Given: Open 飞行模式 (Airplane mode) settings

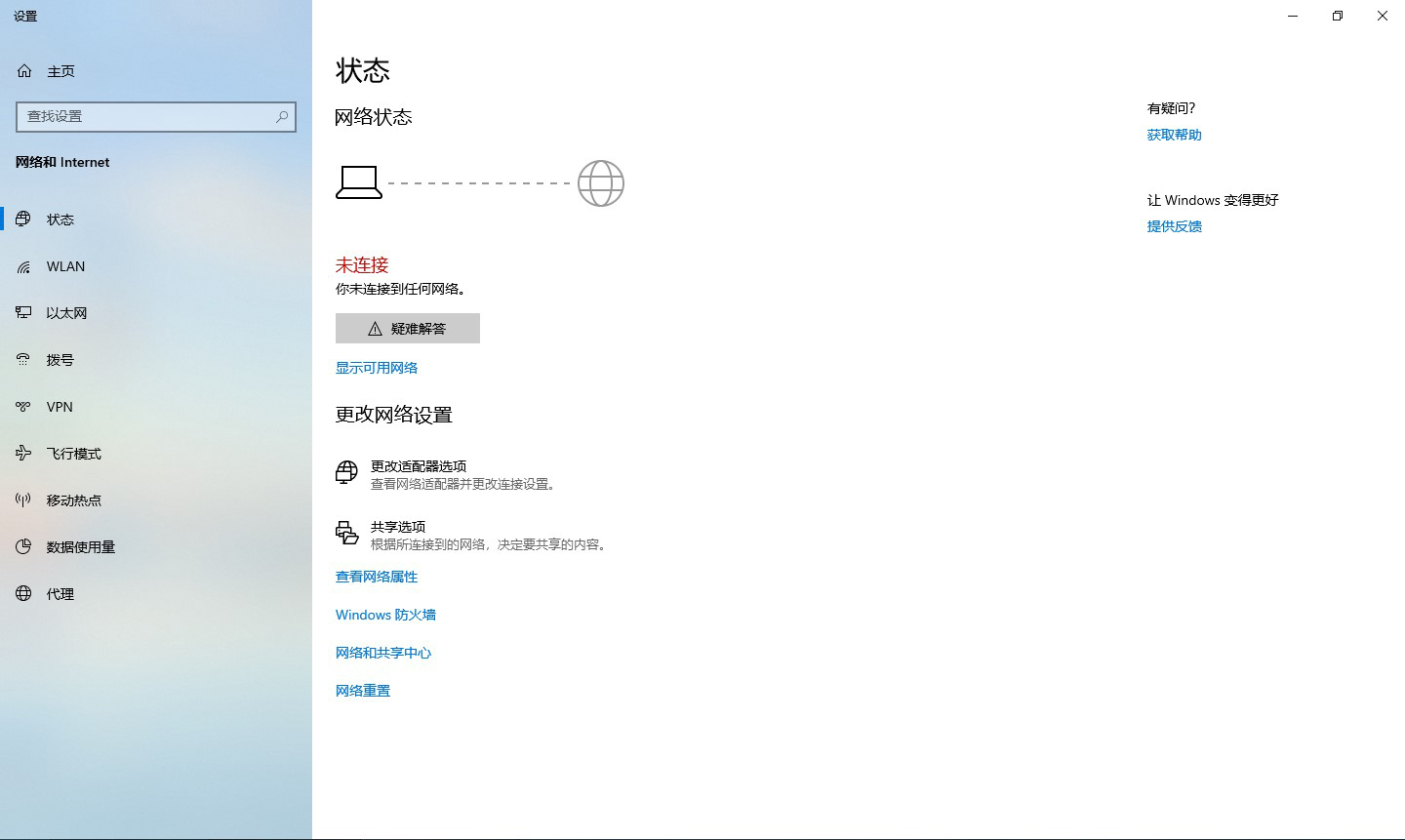Looking at the screenshot, I should [23, 453].
